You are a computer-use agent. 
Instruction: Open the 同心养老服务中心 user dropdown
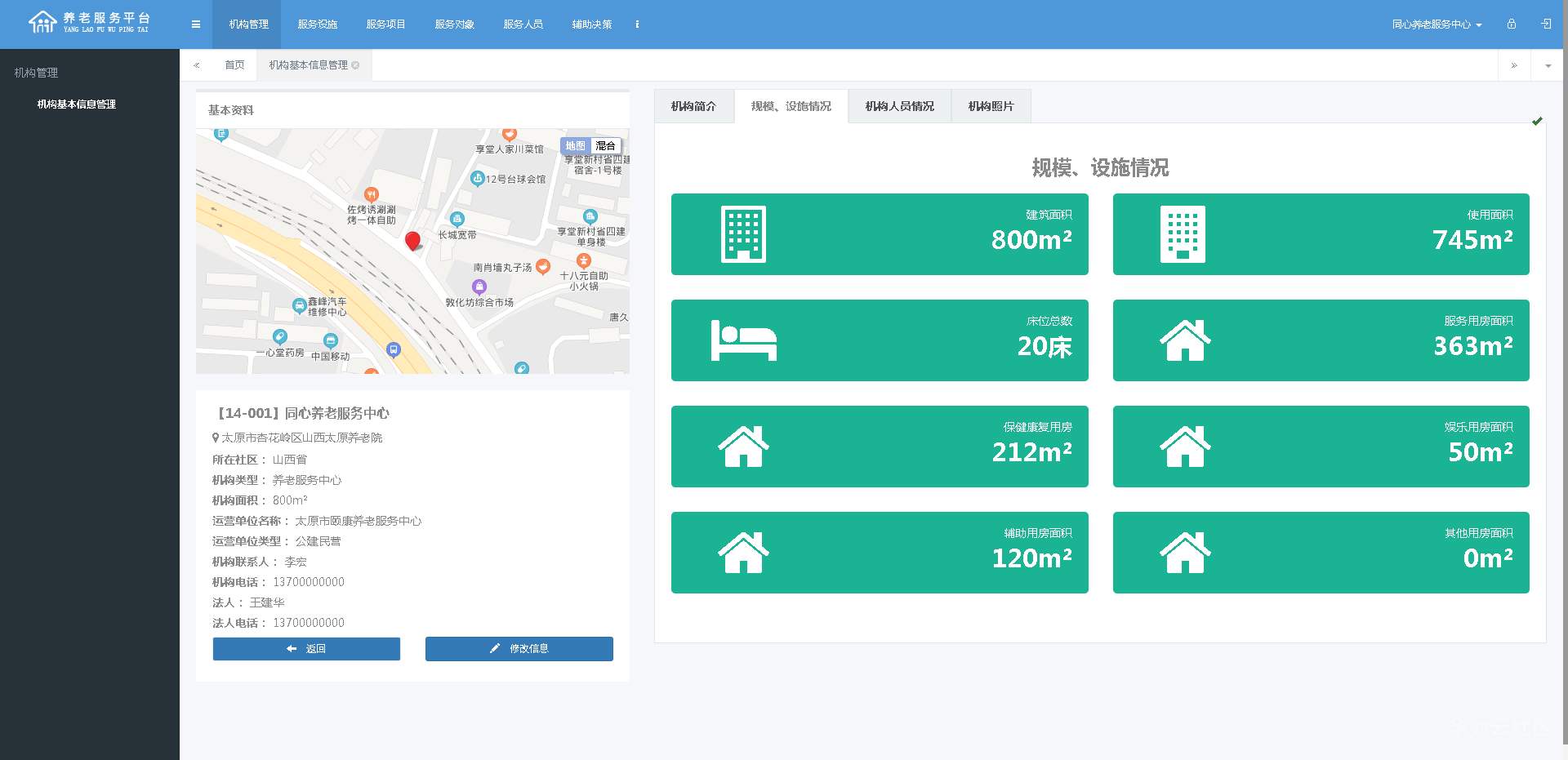pos(1437,24)
